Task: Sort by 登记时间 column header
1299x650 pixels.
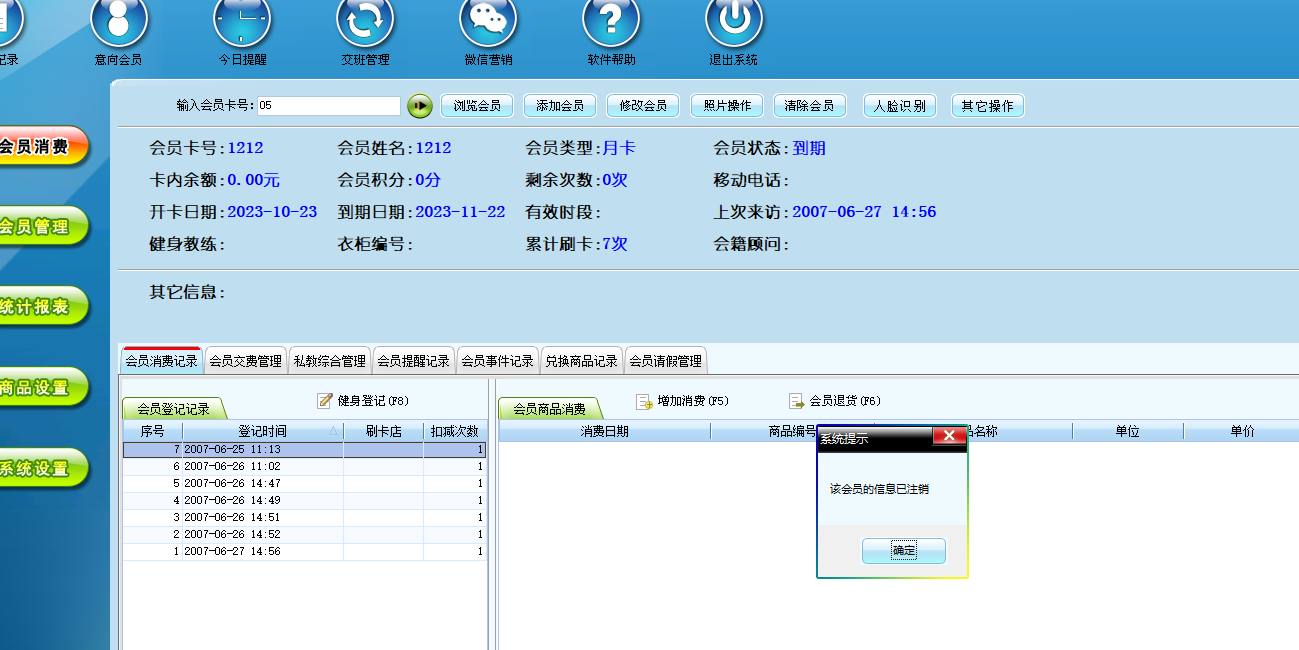Action: pos(262,431)
